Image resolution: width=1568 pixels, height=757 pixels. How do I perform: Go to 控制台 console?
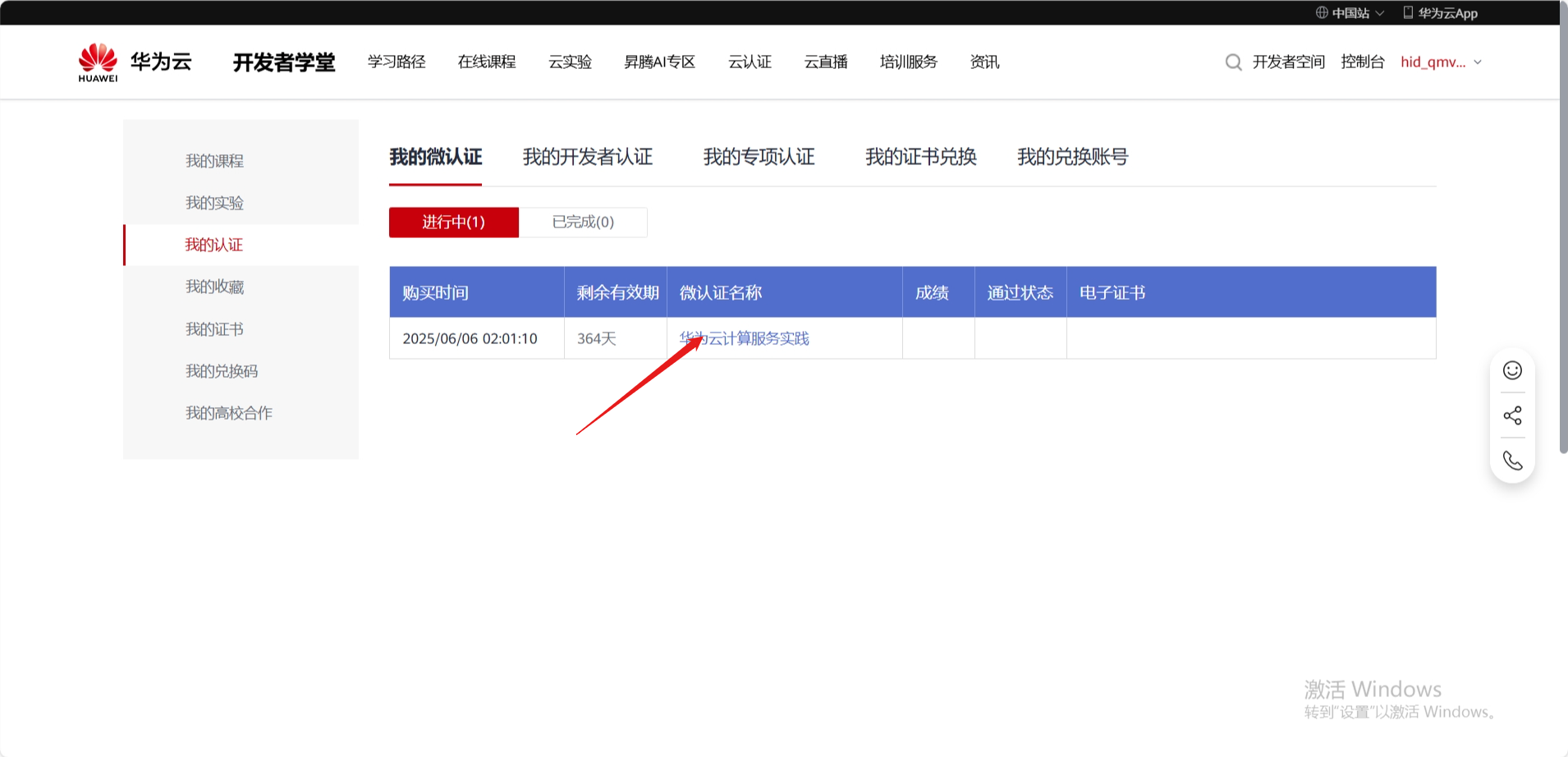[x=1362, y=62]
